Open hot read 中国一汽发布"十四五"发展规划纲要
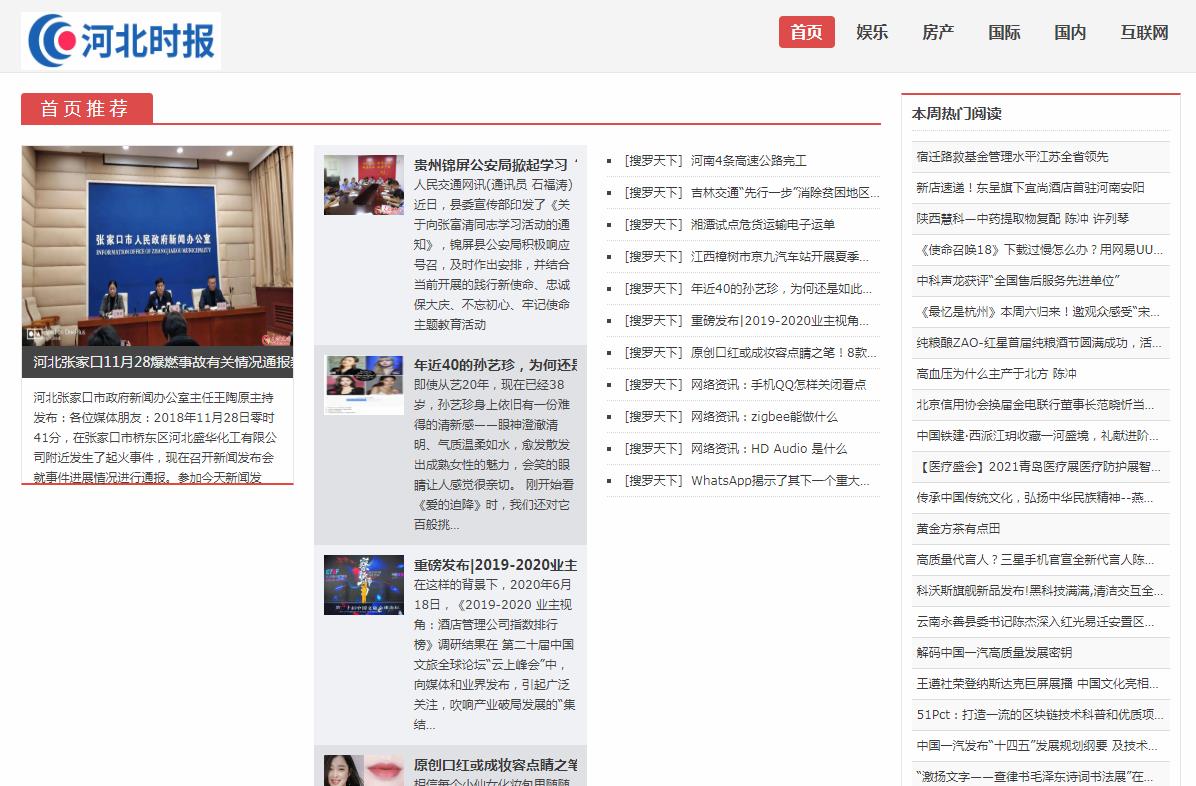 [1037, 746]
